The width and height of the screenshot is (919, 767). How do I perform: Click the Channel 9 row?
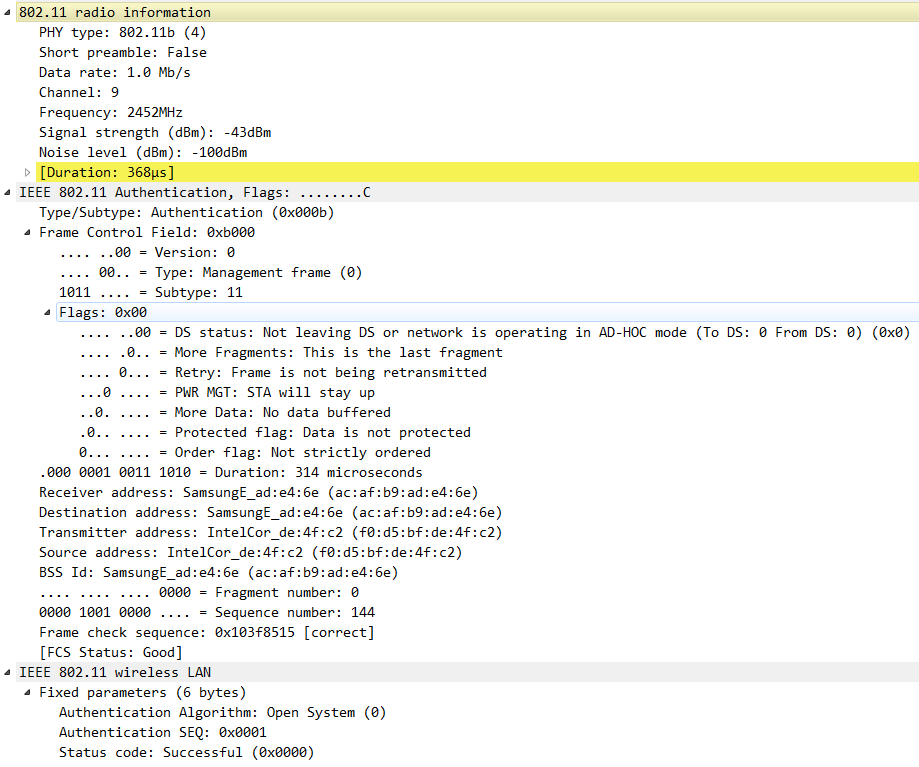pos(79,92)
